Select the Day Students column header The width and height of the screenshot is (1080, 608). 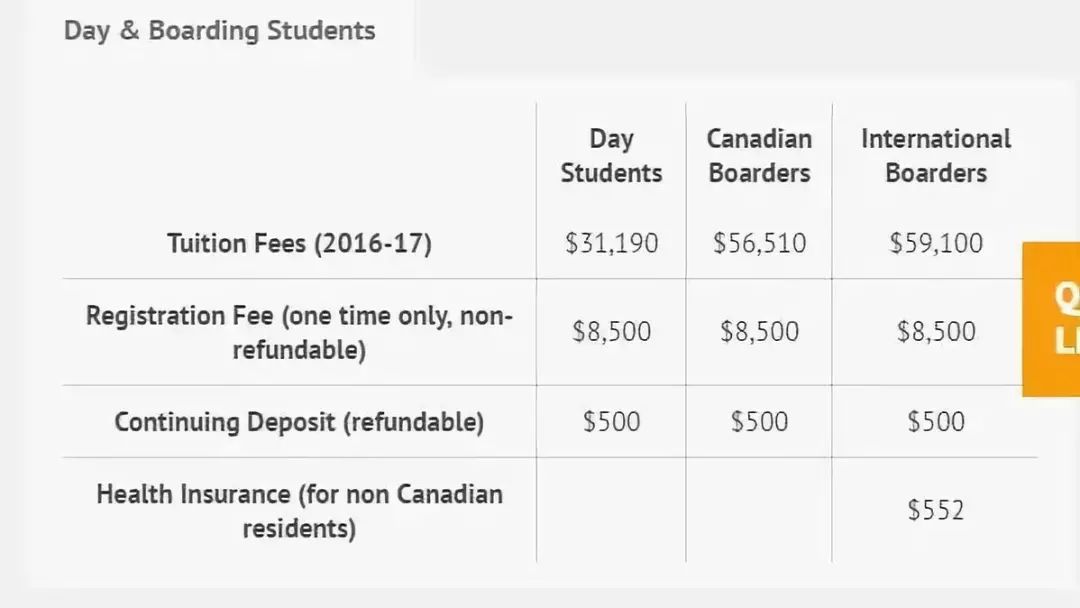pos(611,156)
